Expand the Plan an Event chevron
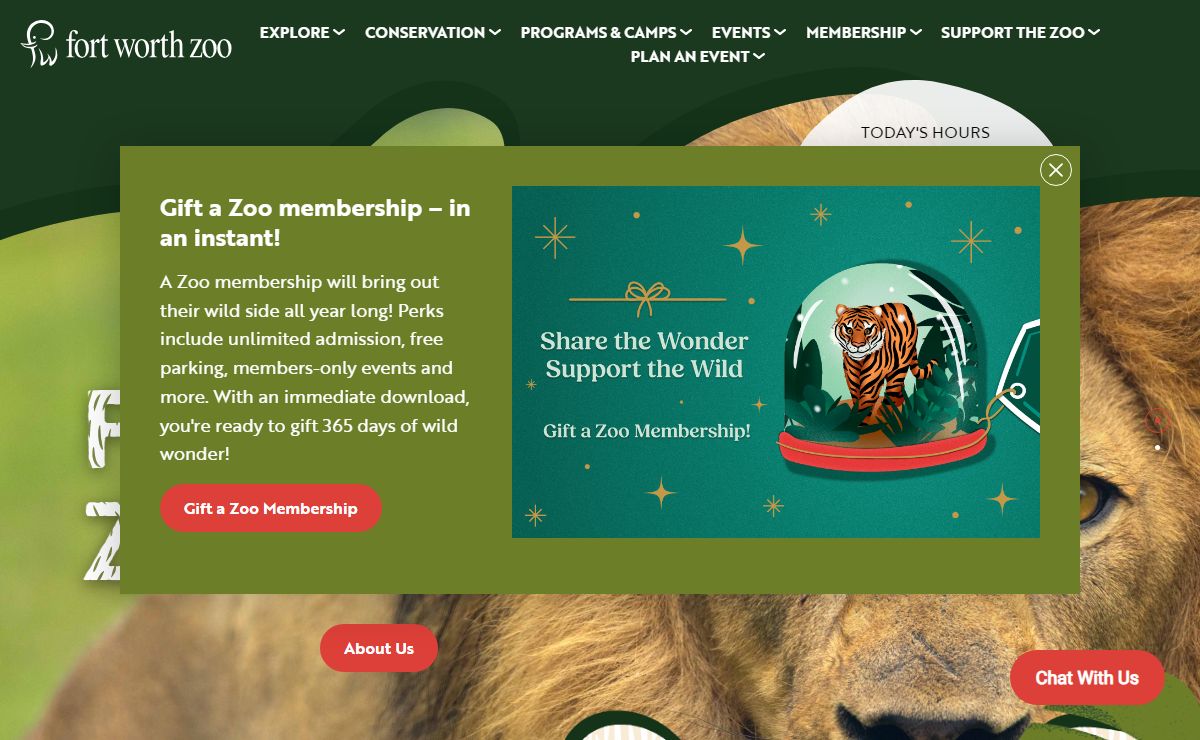Screen dimensions: 1200x740 pyautogui.click(x=759, y=56)
